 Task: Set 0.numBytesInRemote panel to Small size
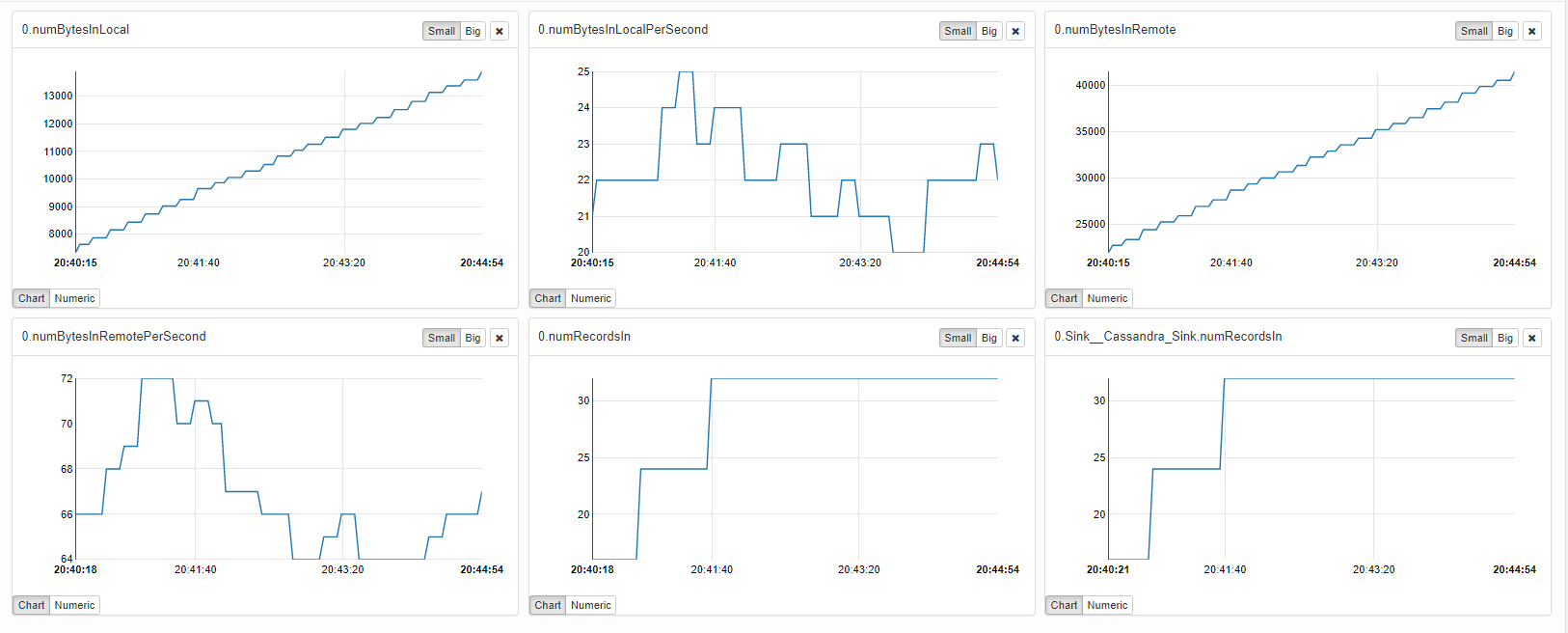coord(1473,31)
